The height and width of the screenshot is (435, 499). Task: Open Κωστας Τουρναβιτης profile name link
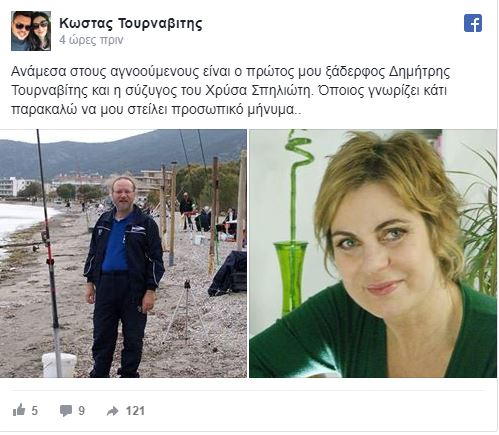point(131,23)
